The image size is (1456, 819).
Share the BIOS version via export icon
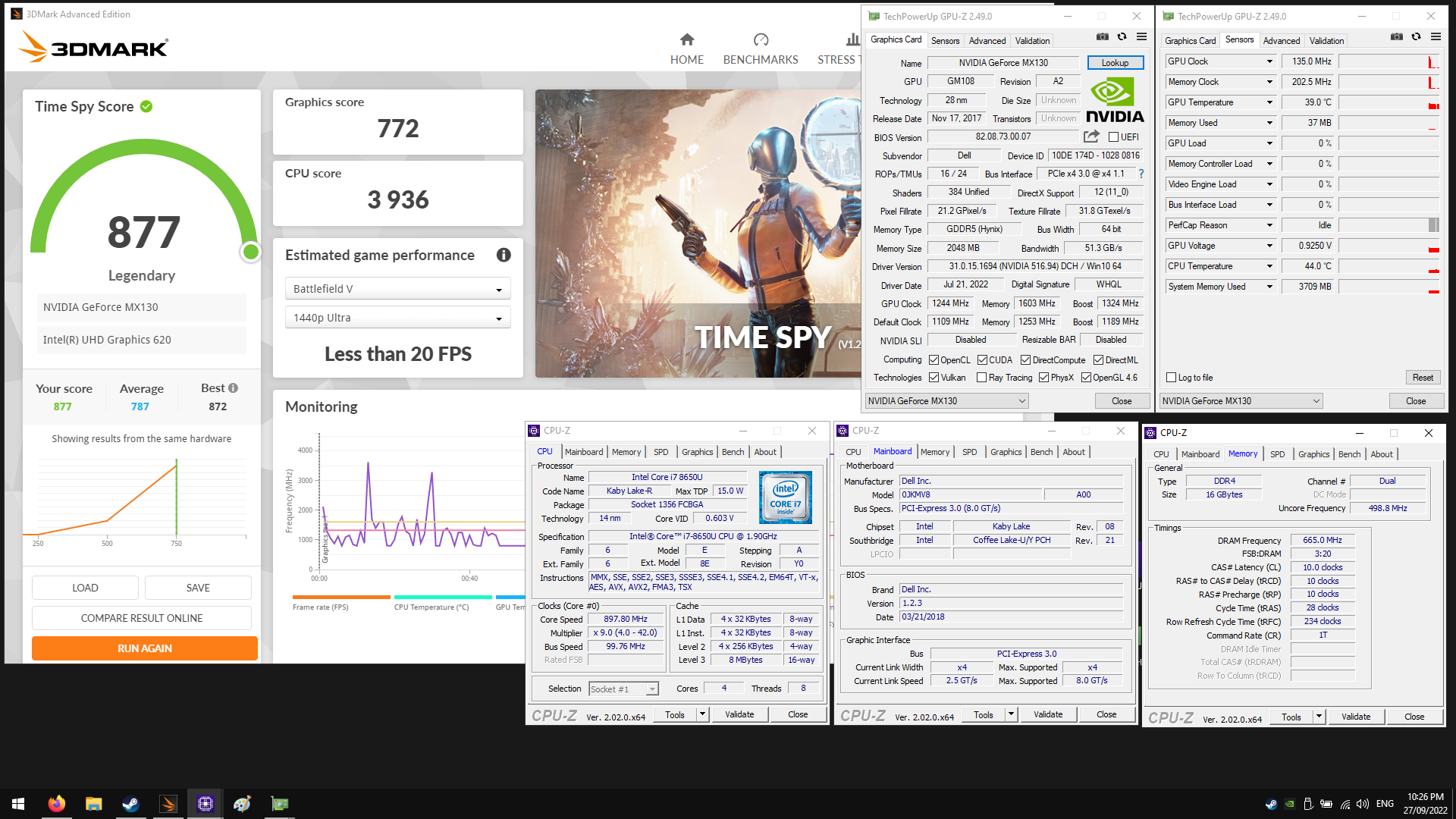[x=1091, y=136]
